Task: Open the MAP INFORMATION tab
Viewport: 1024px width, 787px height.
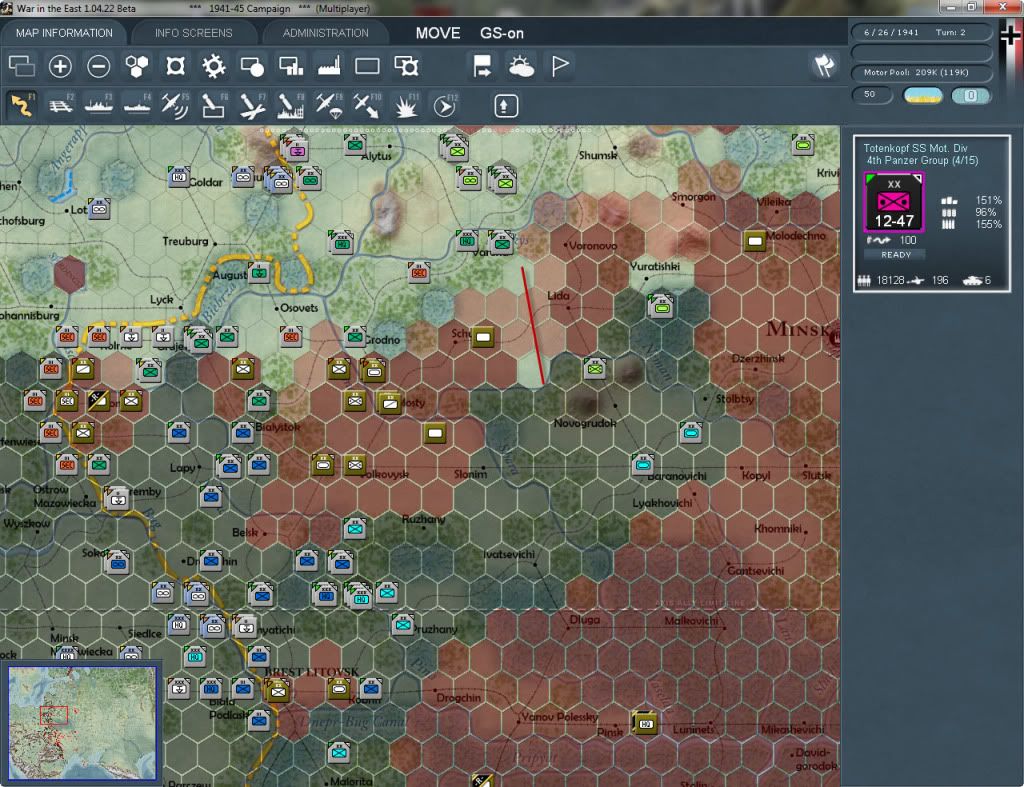Action: tap(64, 33)
